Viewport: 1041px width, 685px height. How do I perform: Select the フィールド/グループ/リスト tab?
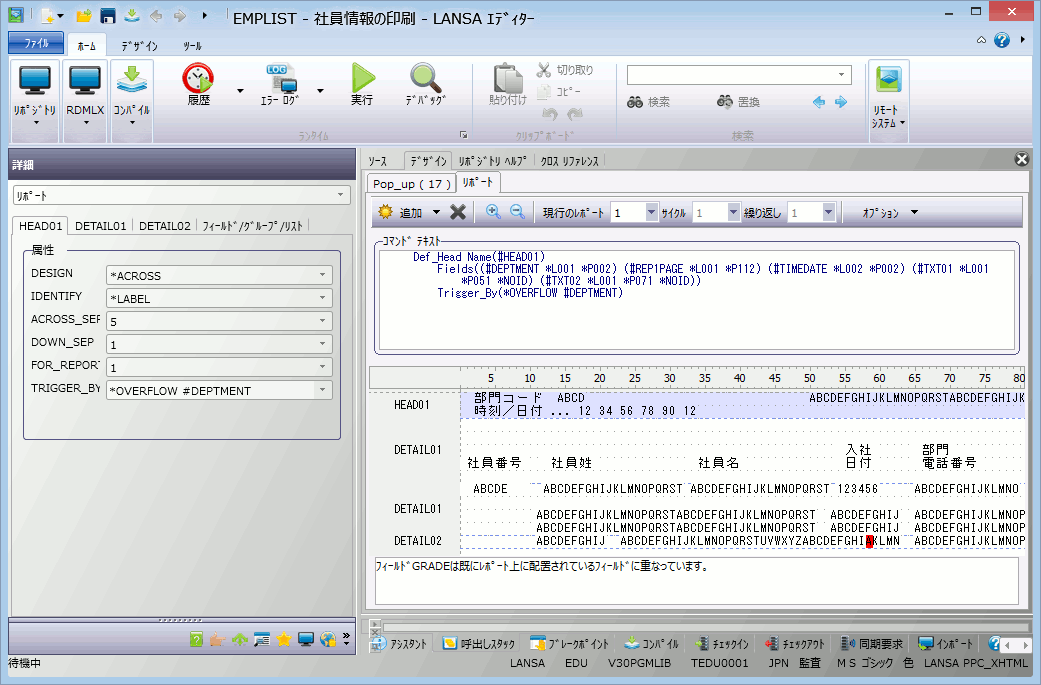(x=252, y=226)
